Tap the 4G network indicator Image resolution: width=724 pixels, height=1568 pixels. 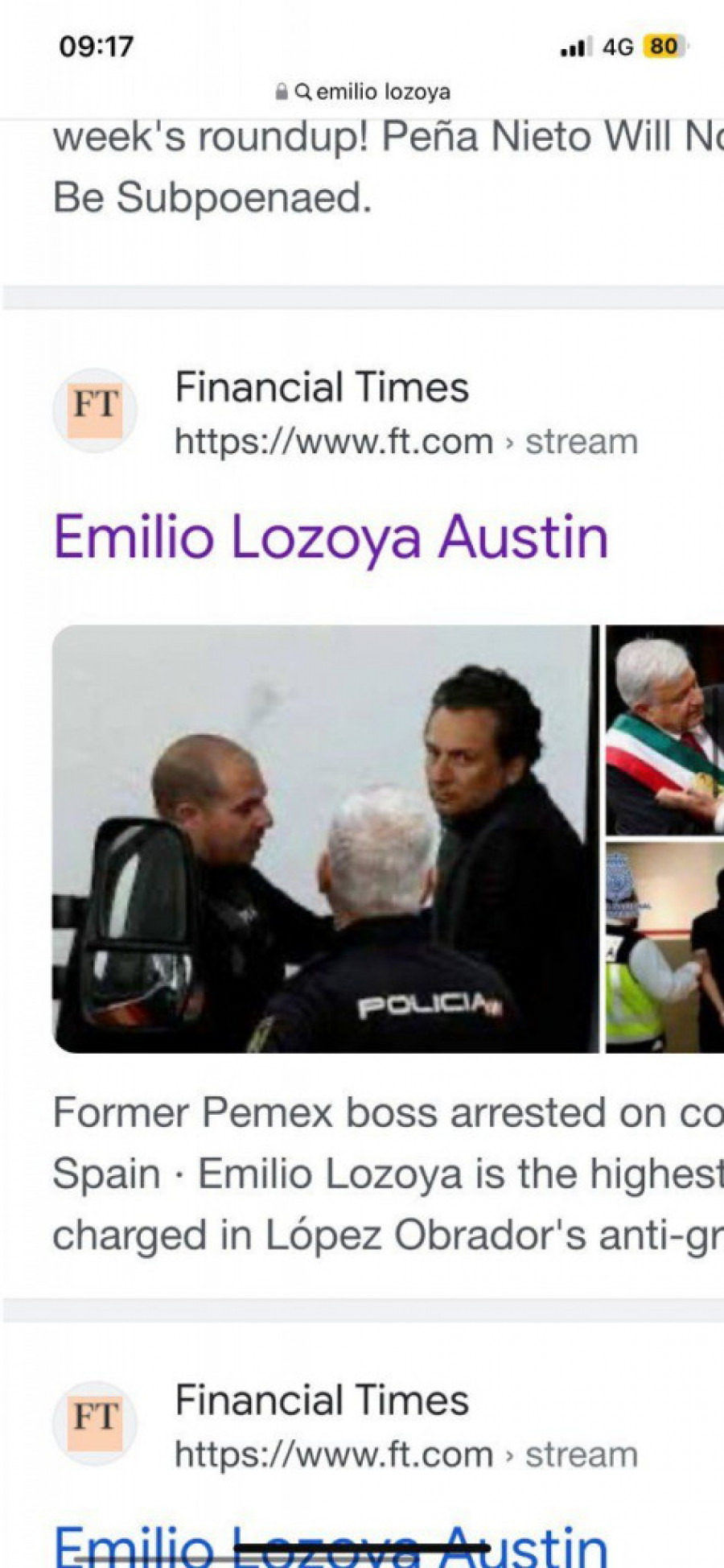coord(618,47)
